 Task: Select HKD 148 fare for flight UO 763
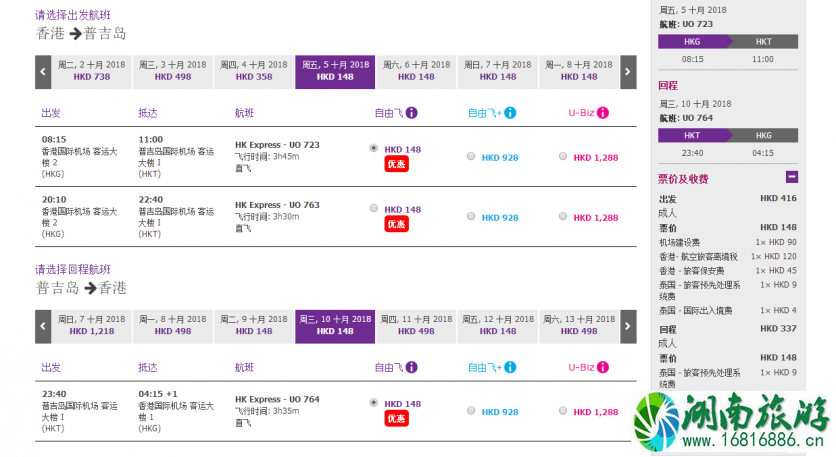(x=374, y=209)
